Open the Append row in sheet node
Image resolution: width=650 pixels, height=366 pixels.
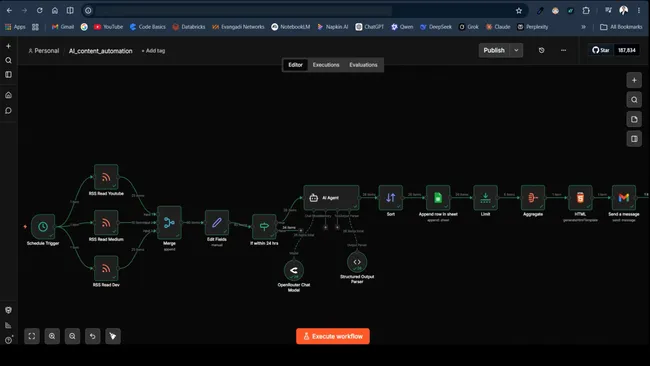(x=438, y=198)
